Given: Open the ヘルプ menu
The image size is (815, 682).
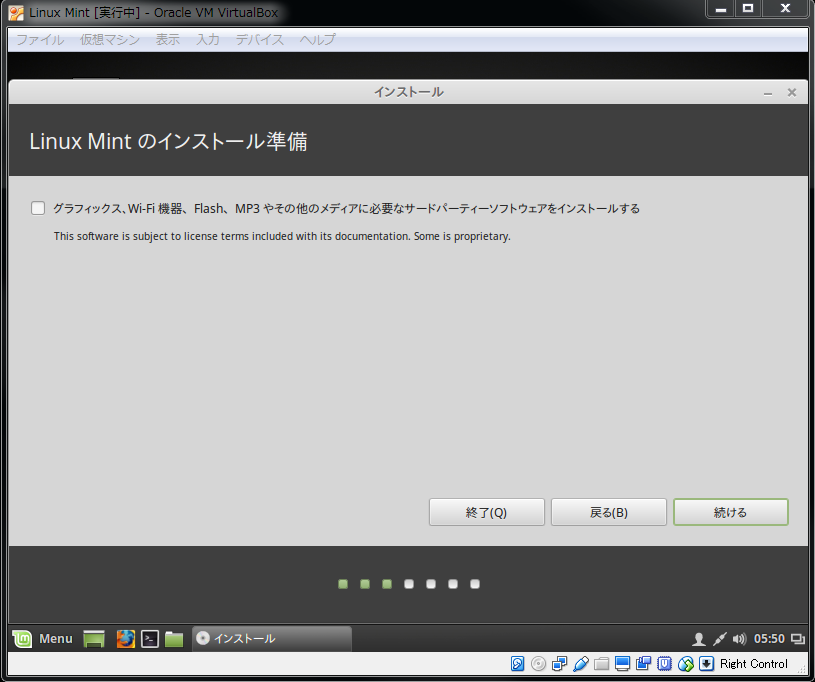Looking at the screenshot, I should 318,40.
